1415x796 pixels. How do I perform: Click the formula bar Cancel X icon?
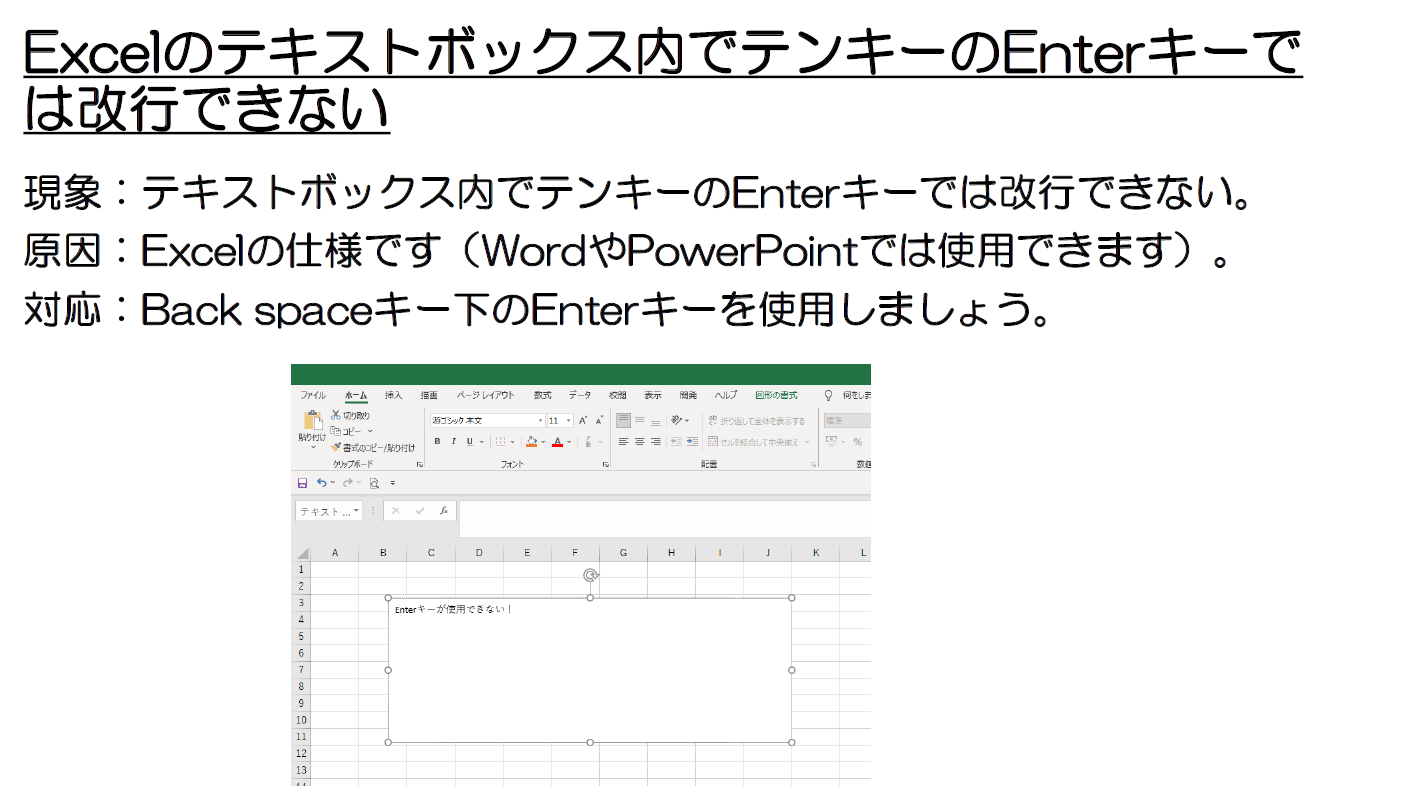pos(396,510)
